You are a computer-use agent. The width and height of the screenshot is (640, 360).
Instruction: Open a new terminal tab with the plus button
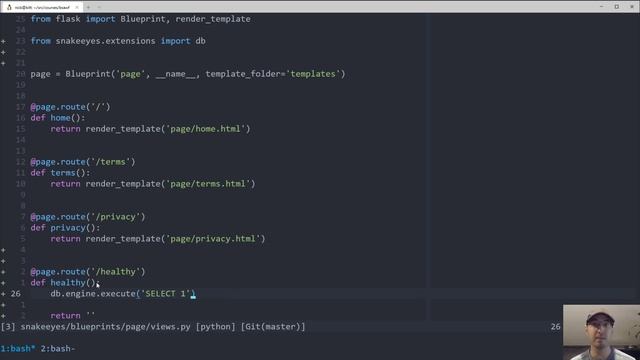coord(88,7)
